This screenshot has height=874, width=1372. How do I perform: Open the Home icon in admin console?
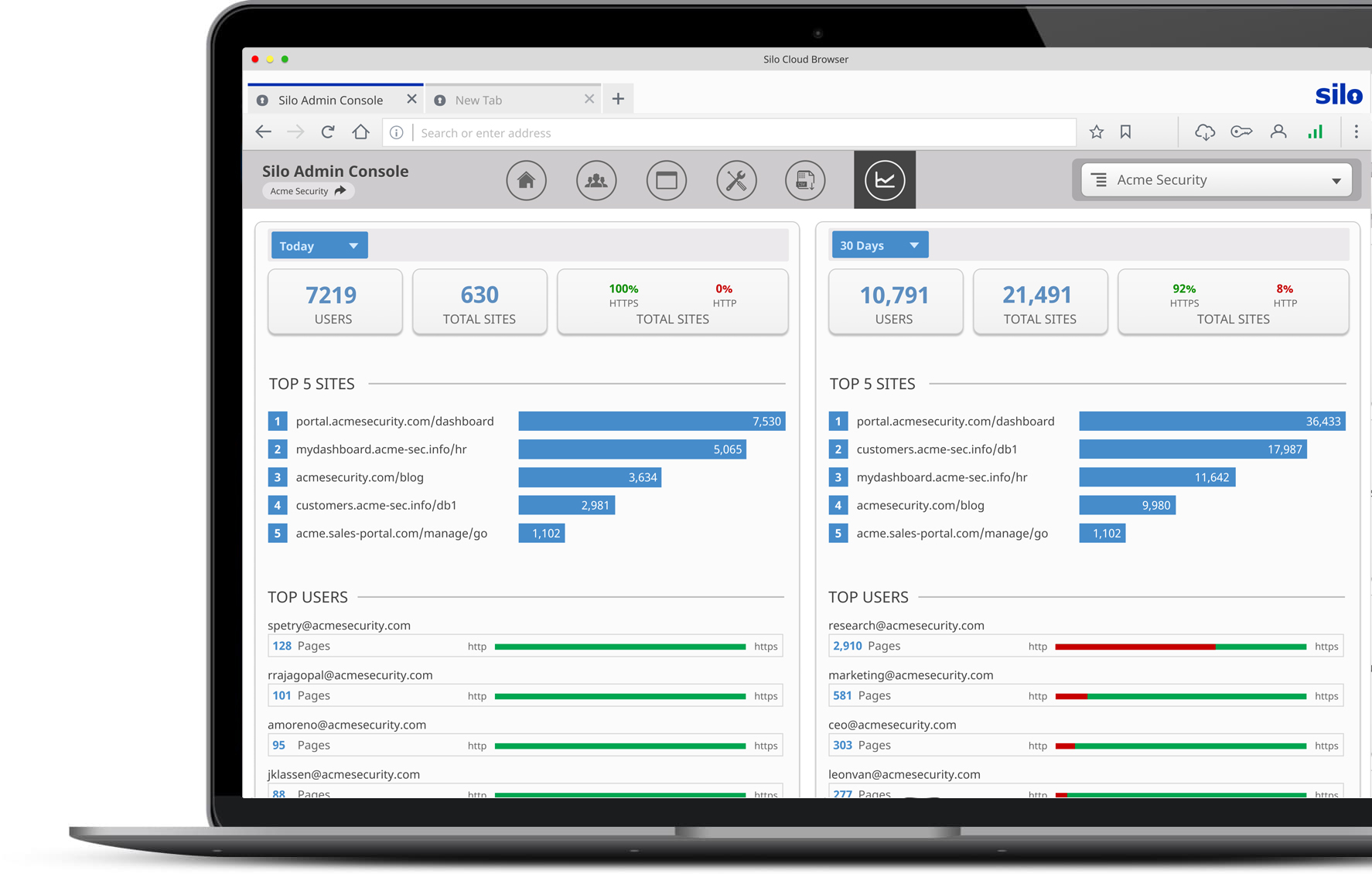coord(526,180)
